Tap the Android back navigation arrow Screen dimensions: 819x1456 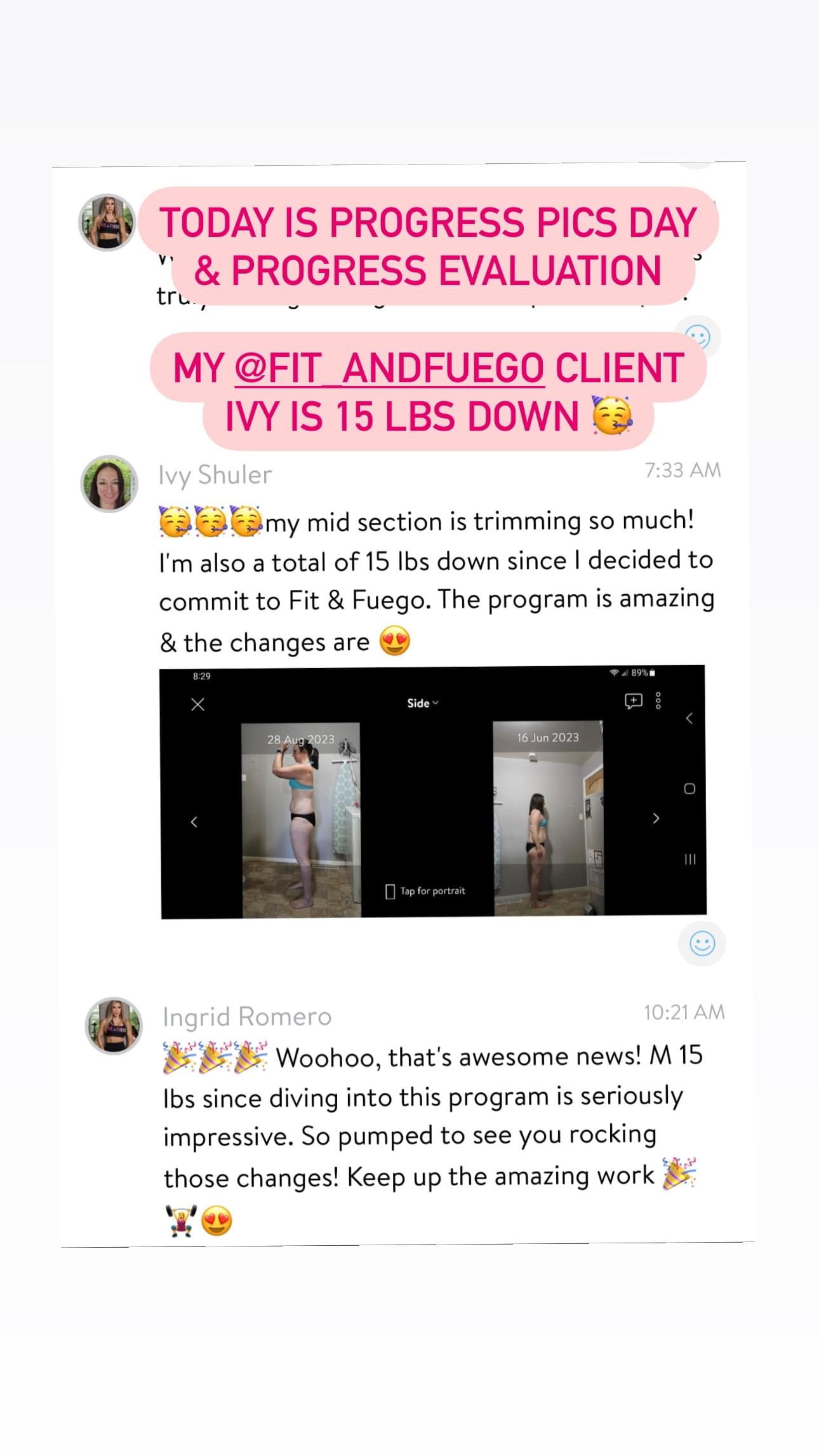[689, 718]
